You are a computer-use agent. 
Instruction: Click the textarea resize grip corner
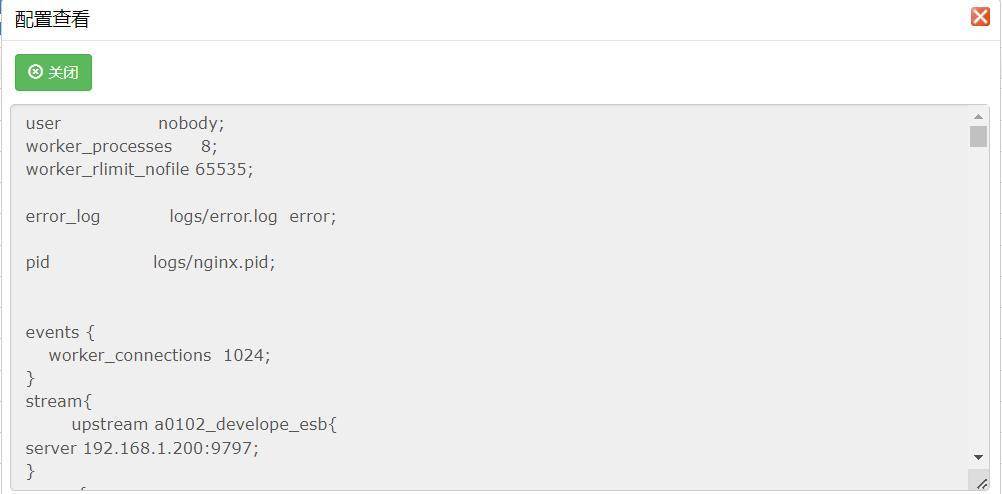tap(981, 483)
